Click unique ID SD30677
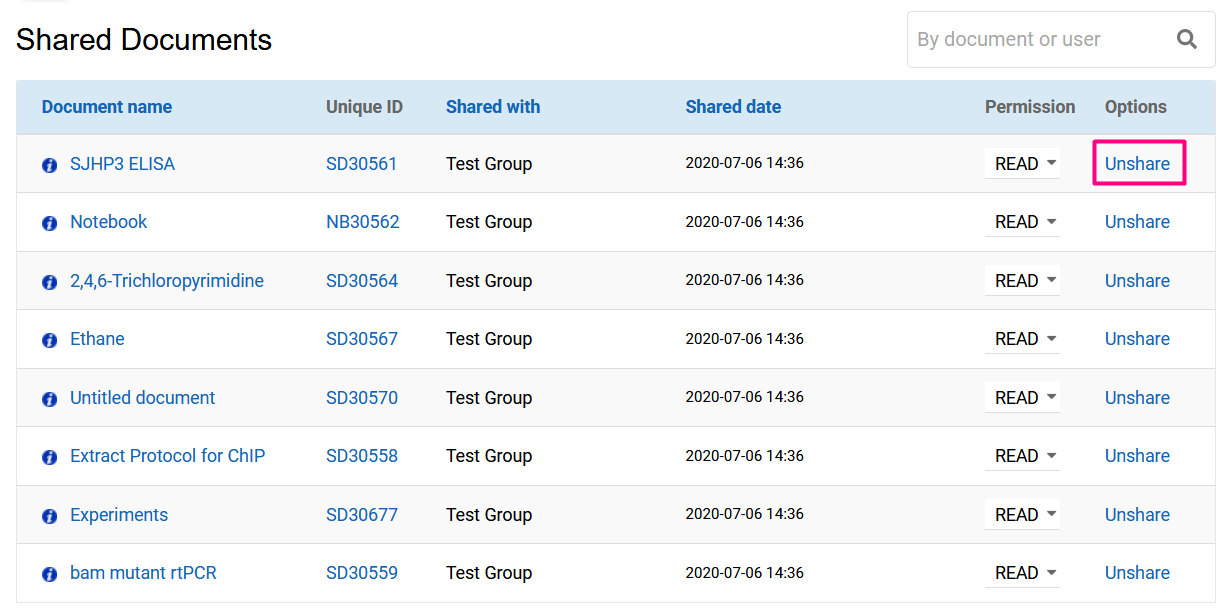 click(x=362, y=515)
